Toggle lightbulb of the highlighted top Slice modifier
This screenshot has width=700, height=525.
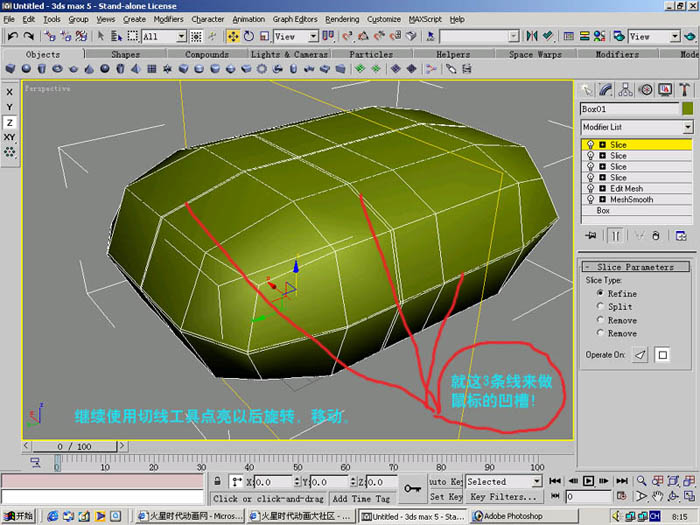tap(590, 144)
